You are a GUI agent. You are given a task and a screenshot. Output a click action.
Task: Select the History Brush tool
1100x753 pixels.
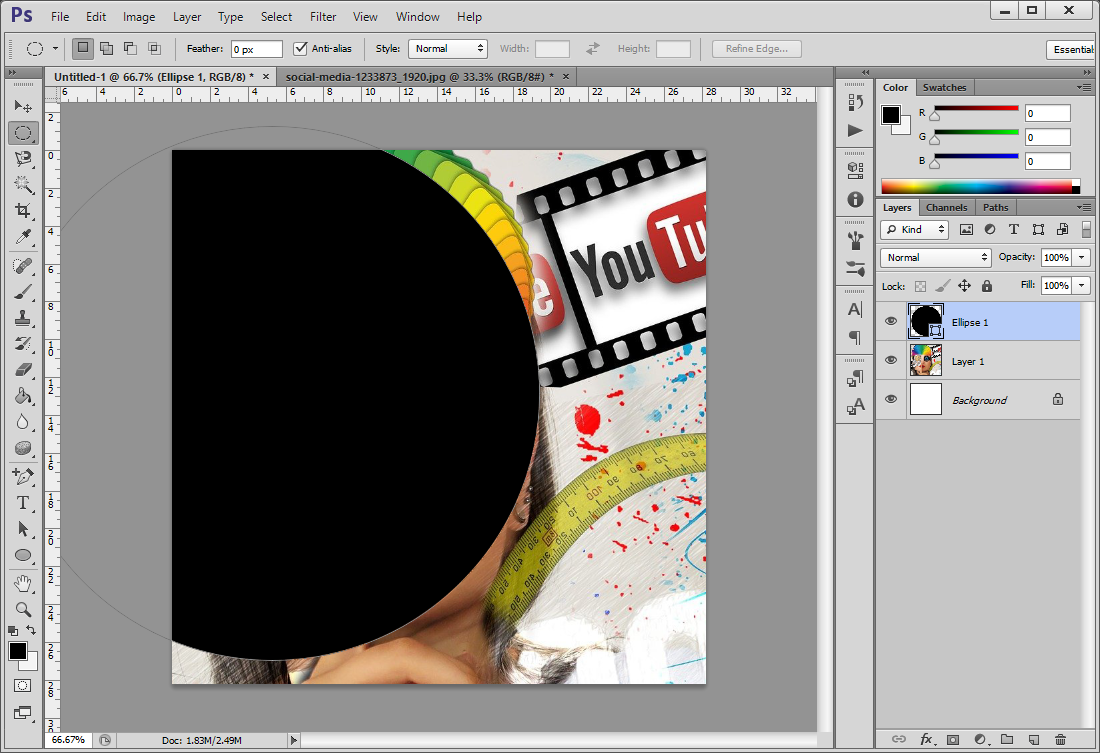coord(23,344)
